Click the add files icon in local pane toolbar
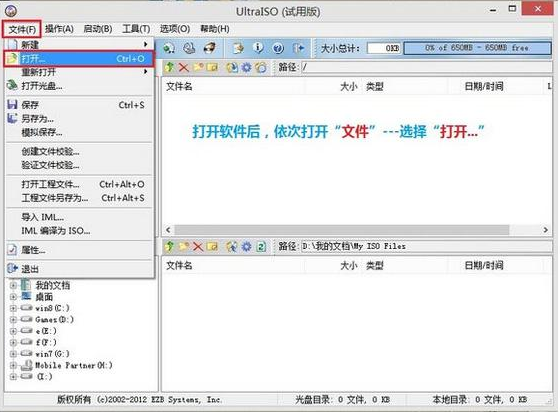Screen dimensions: 560x412 pos(232,246)
